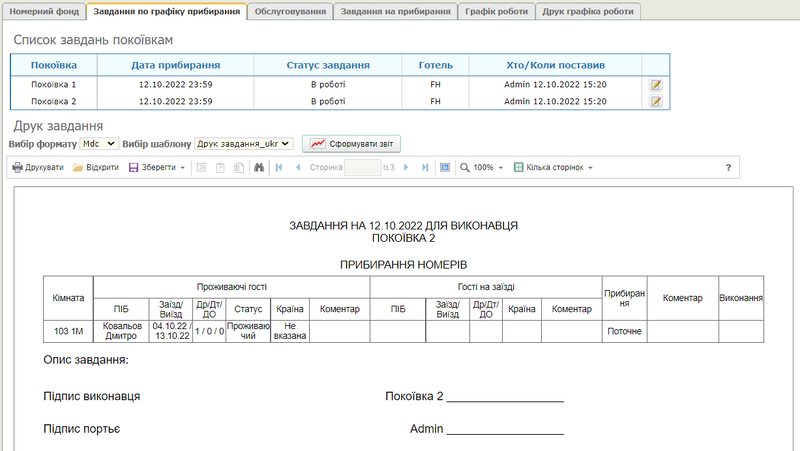The width and height of the screenshot is (800, 451).
Task: Click the binoculars find icon
Action: tap(259, 168)
